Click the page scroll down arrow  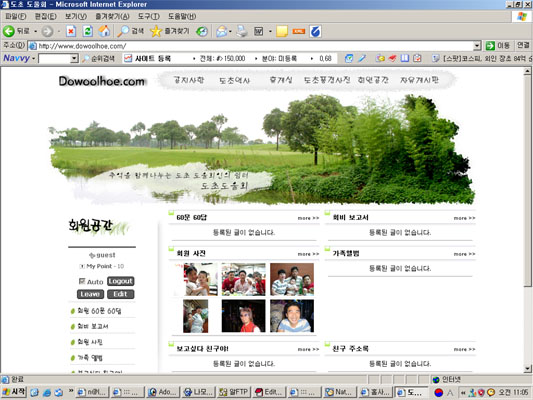click(527, 369)
